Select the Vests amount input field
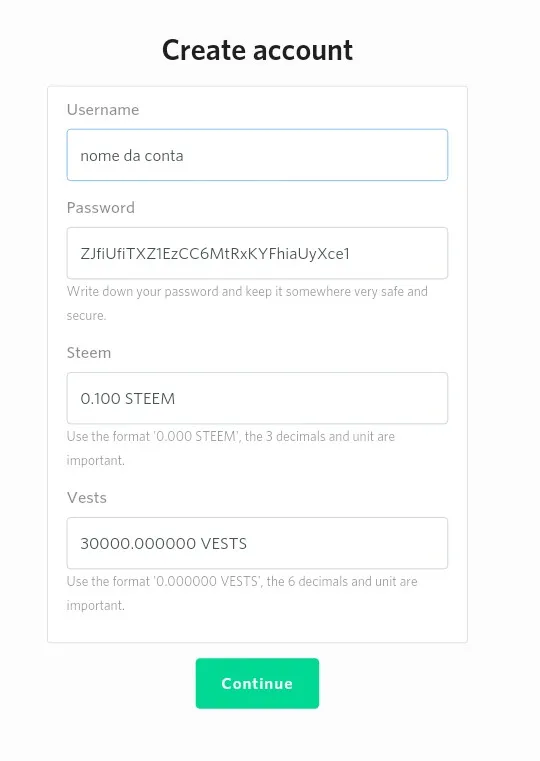Viewport: 540px width, 761px height. (x=257, y=543)
